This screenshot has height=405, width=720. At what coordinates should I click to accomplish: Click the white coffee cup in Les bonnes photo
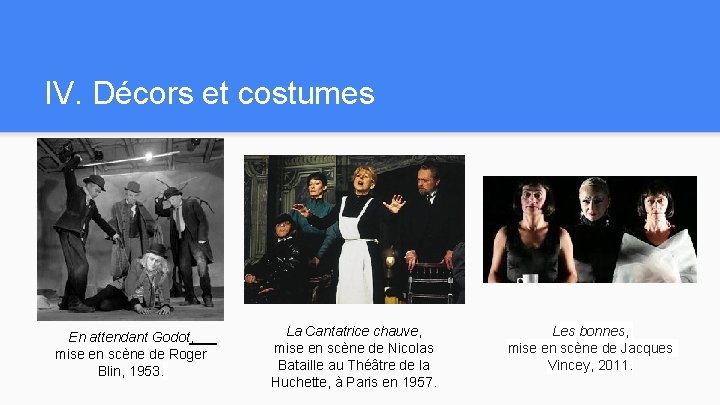tap(528, 278)
